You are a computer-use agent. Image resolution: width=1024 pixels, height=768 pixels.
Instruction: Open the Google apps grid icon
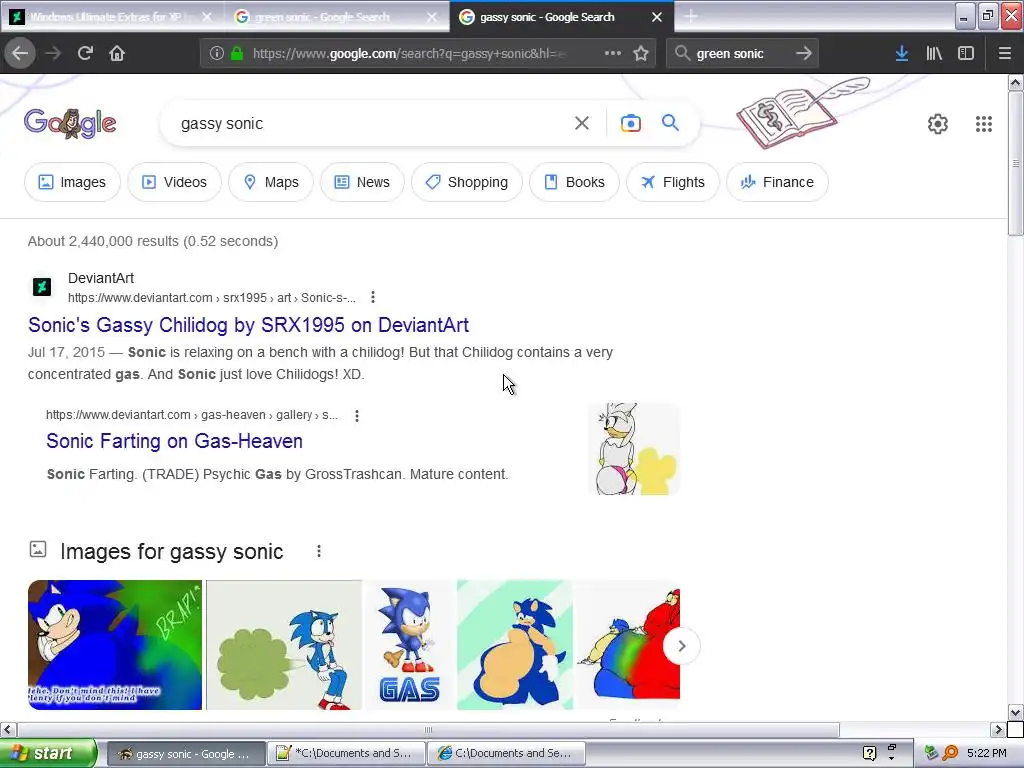tap(984, 123)
